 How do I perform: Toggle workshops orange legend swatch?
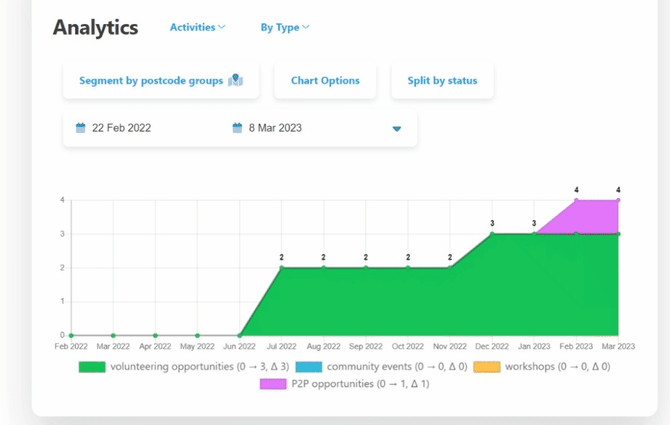click(x=486, y=367)
